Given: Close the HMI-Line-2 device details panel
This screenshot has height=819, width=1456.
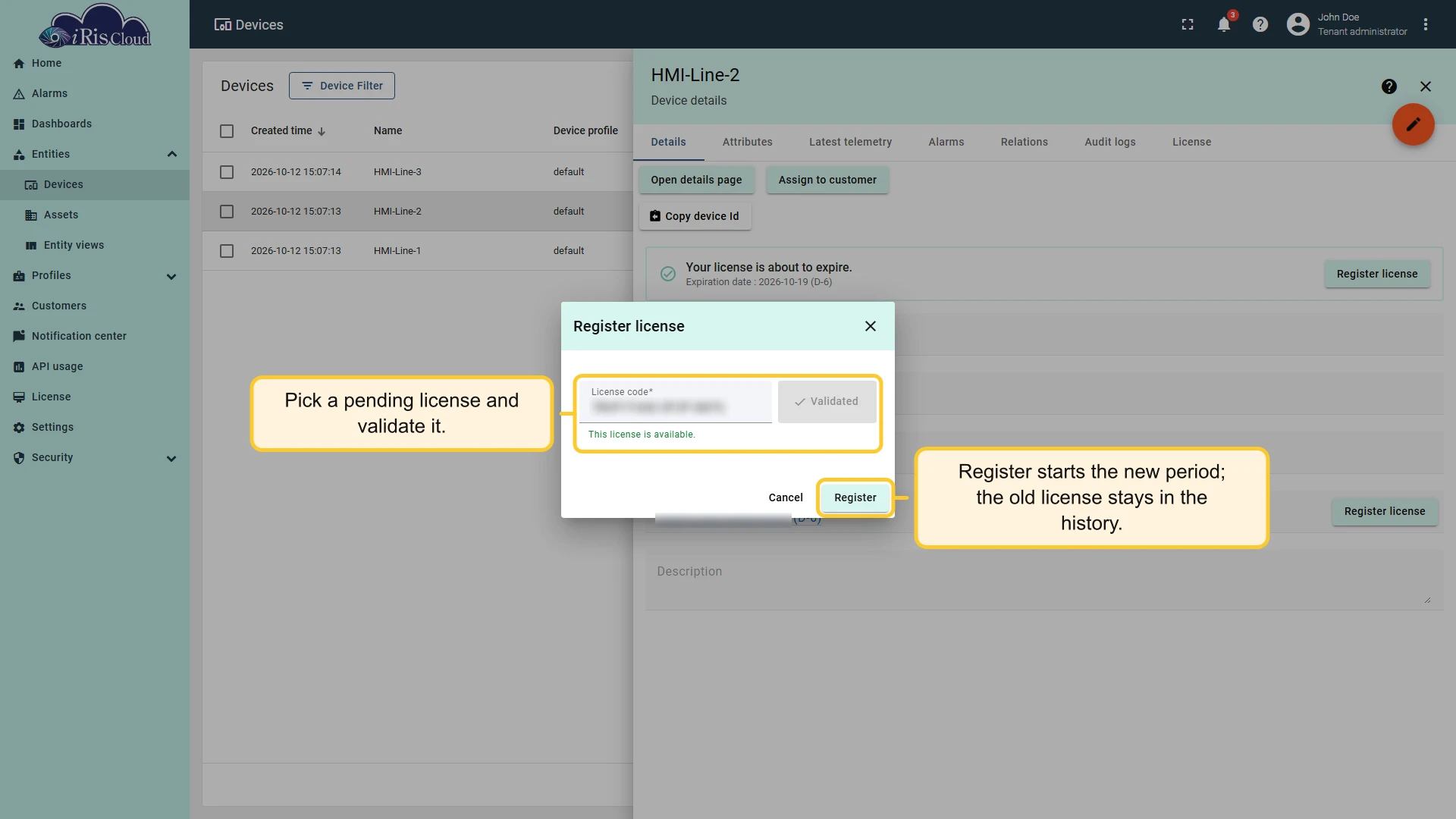Looking at the screenshot, I should [x=1426, y=86].
